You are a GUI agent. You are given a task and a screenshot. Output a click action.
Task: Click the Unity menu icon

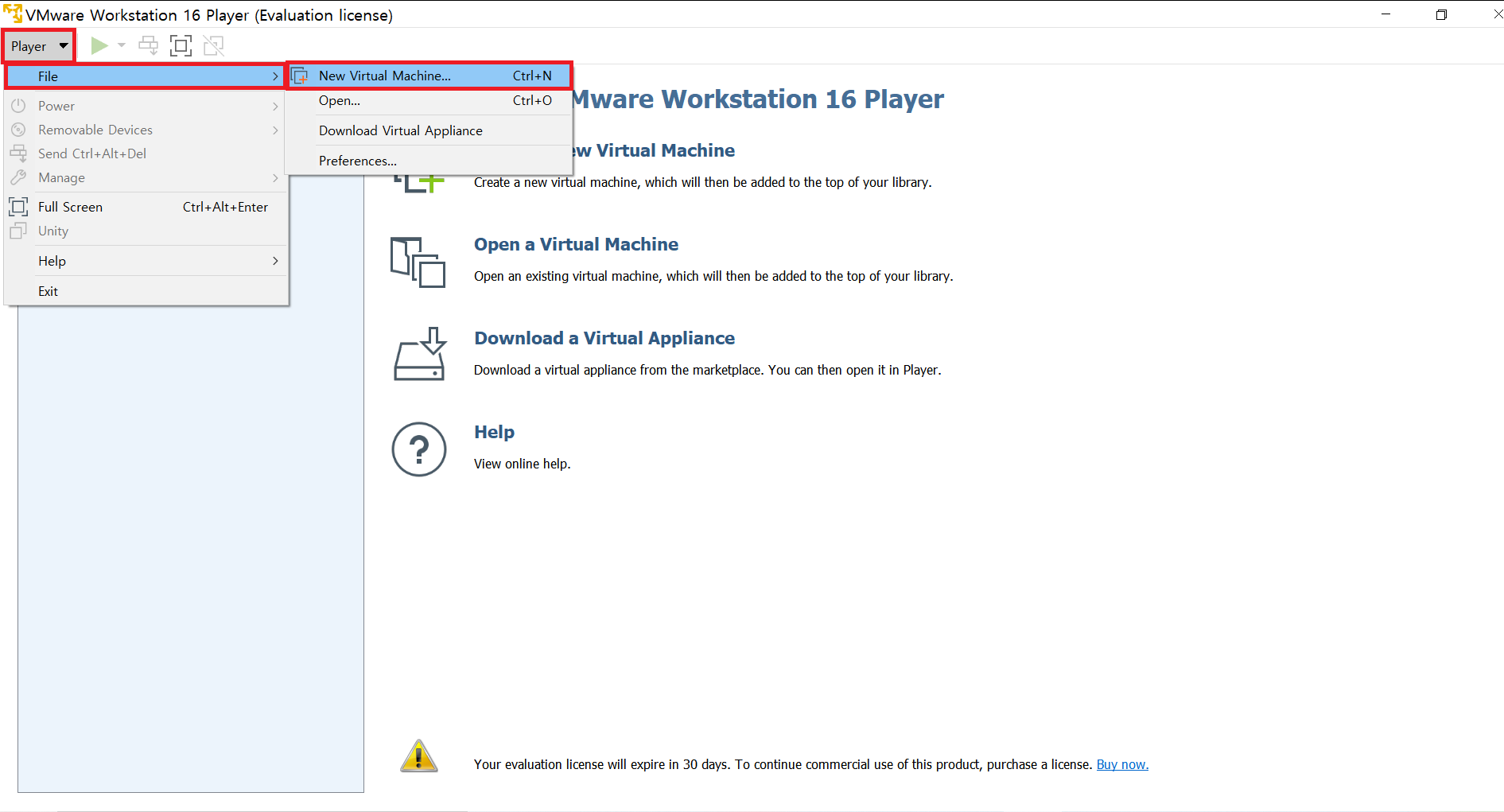pos(18,231)
